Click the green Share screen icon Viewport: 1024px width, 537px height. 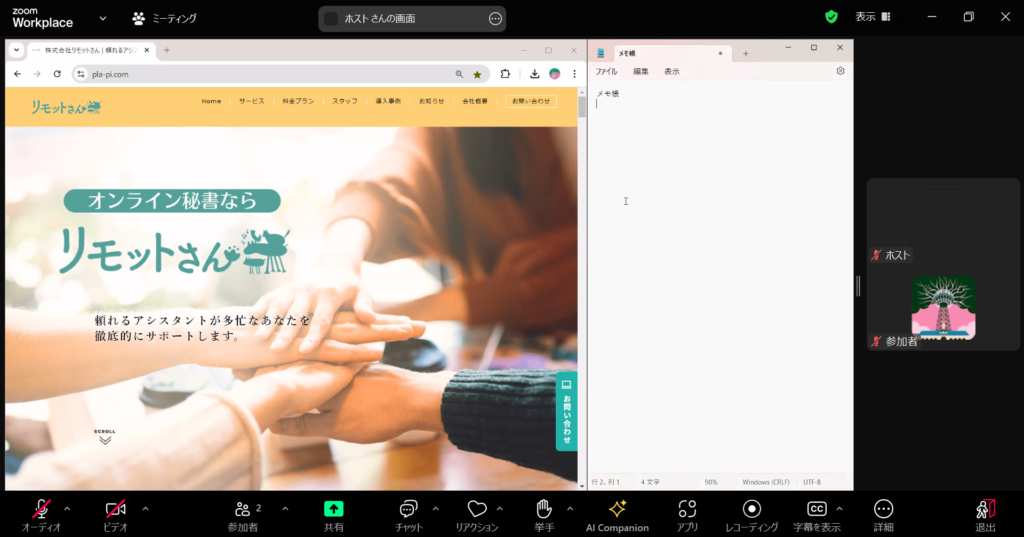334,509
